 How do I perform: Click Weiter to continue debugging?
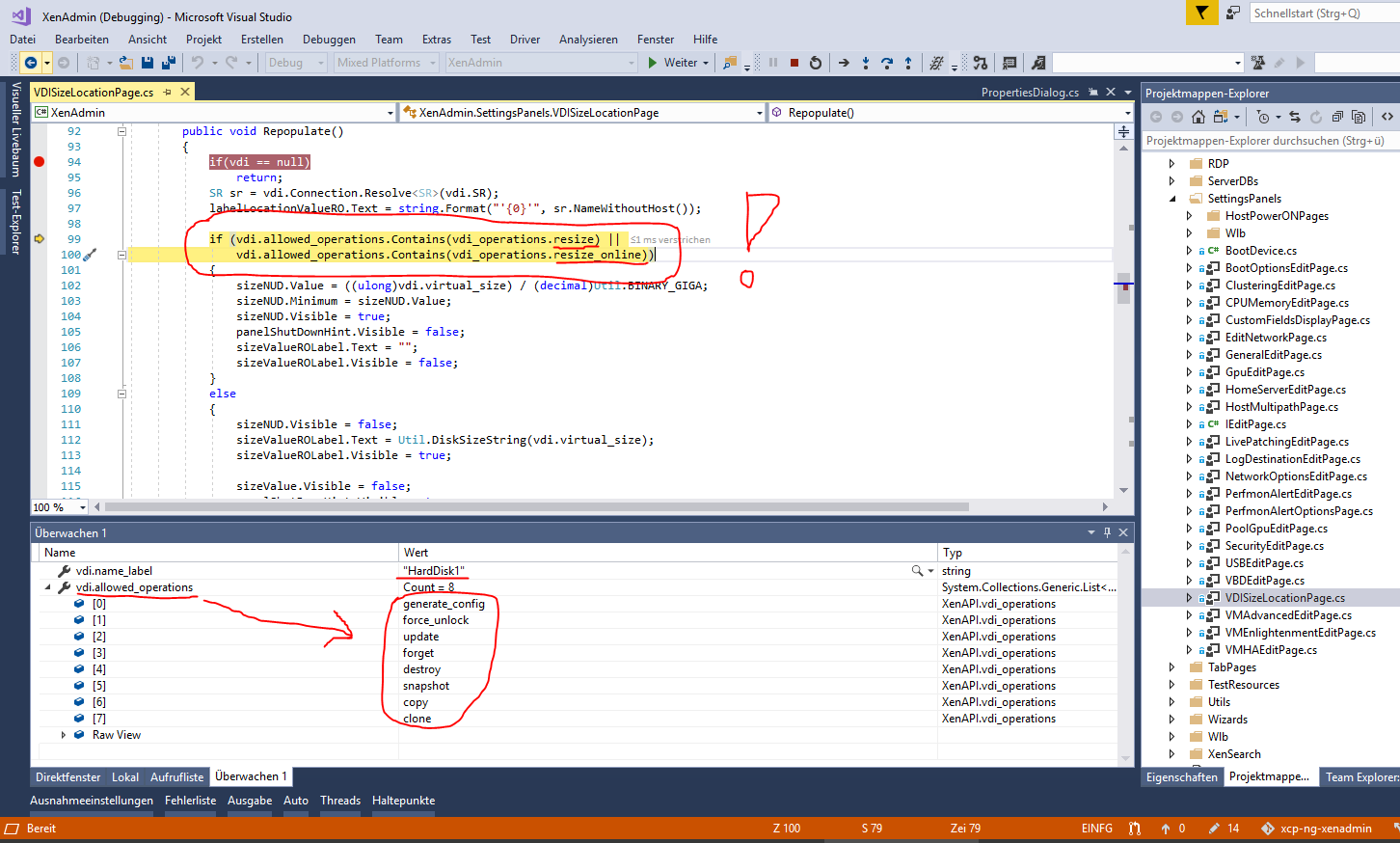(x=675, y=62)
